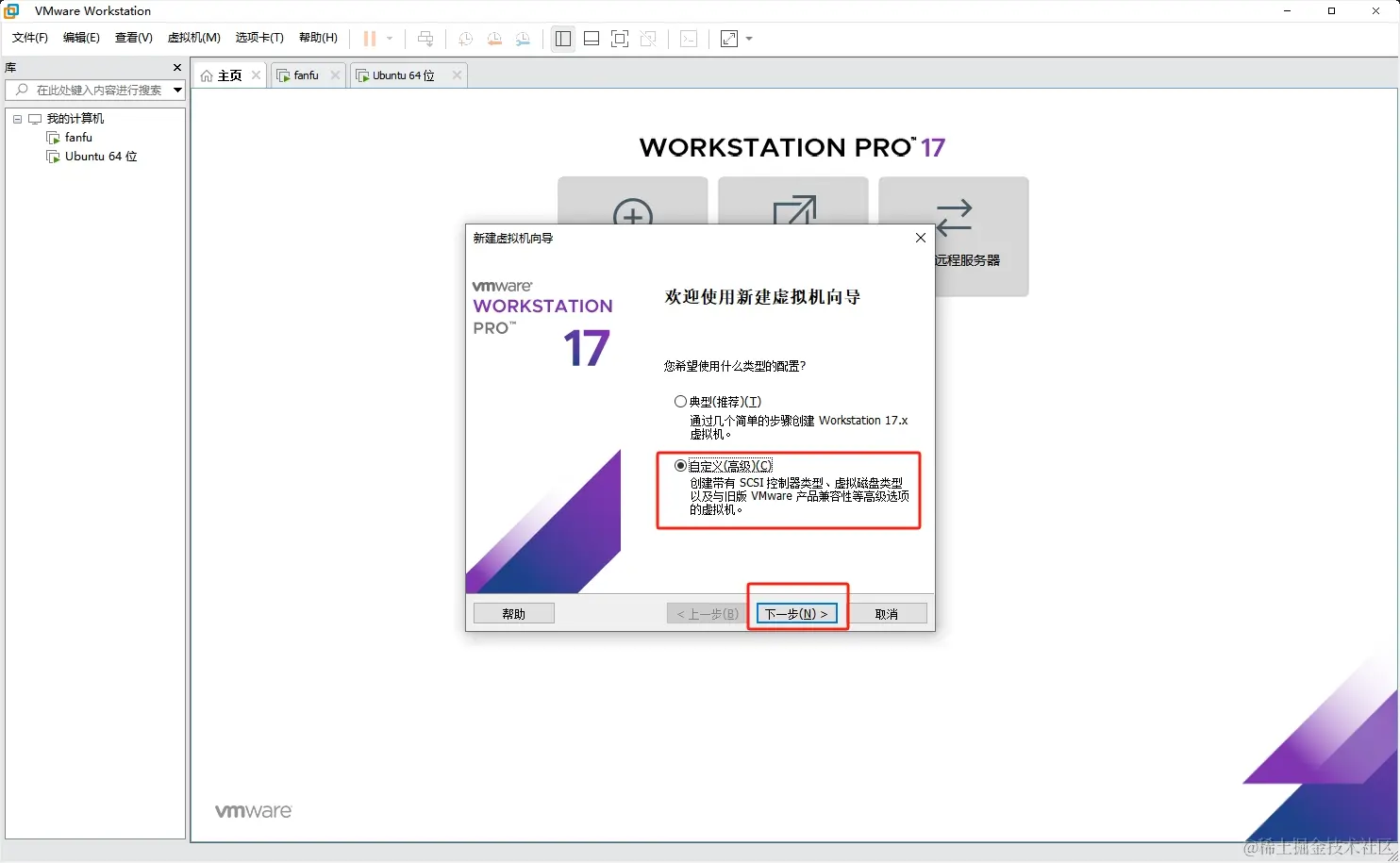Switch to the fanfu tab
The width and height of the screenshot is (1400, 863).
pos(306,75)
